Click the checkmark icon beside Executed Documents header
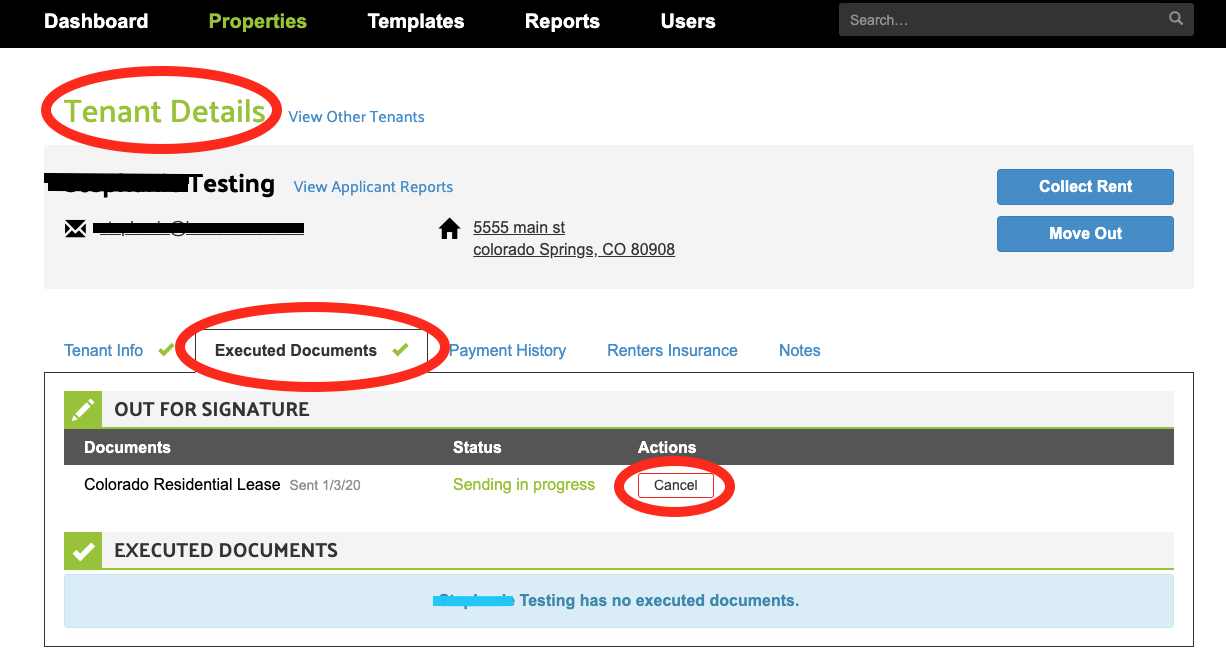The height and width of the screenshot is (656, 1226). pos(83,551)
